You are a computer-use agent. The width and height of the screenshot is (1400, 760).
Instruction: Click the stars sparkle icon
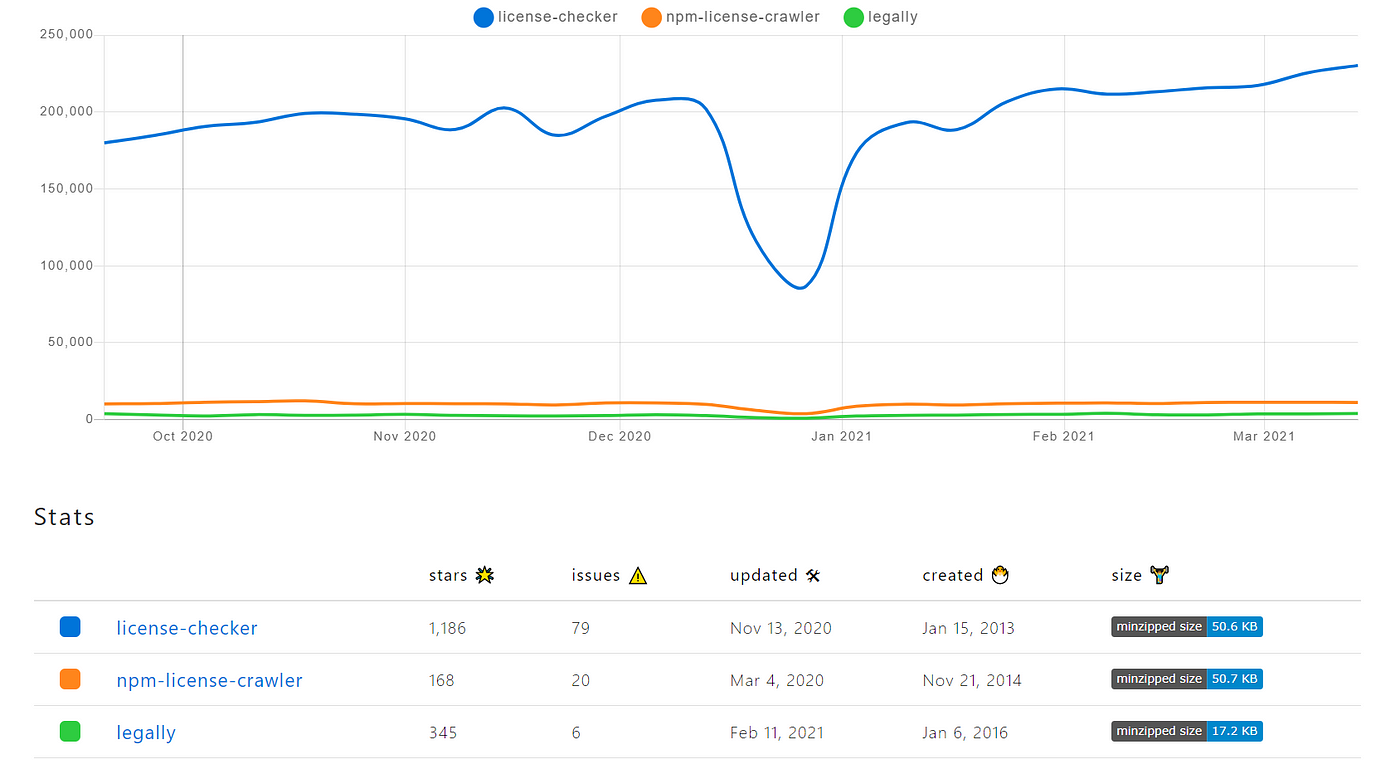485,575
